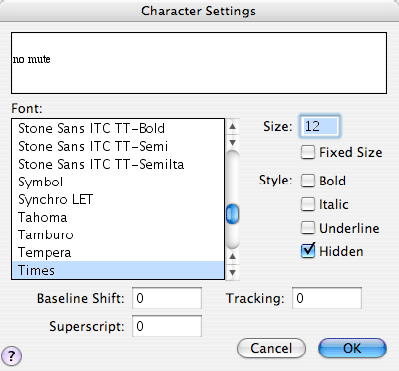This screenshot has width=399, height=371.
Task: Click the font list bottom scroll-down arrow
Action: point(233,272)
